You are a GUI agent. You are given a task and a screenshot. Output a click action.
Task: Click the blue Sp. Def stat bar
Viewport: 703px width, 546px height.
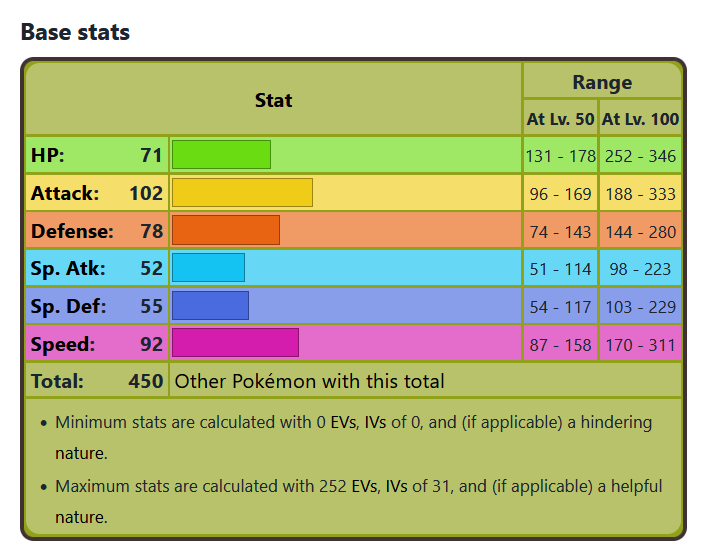[x=210, y=305]
